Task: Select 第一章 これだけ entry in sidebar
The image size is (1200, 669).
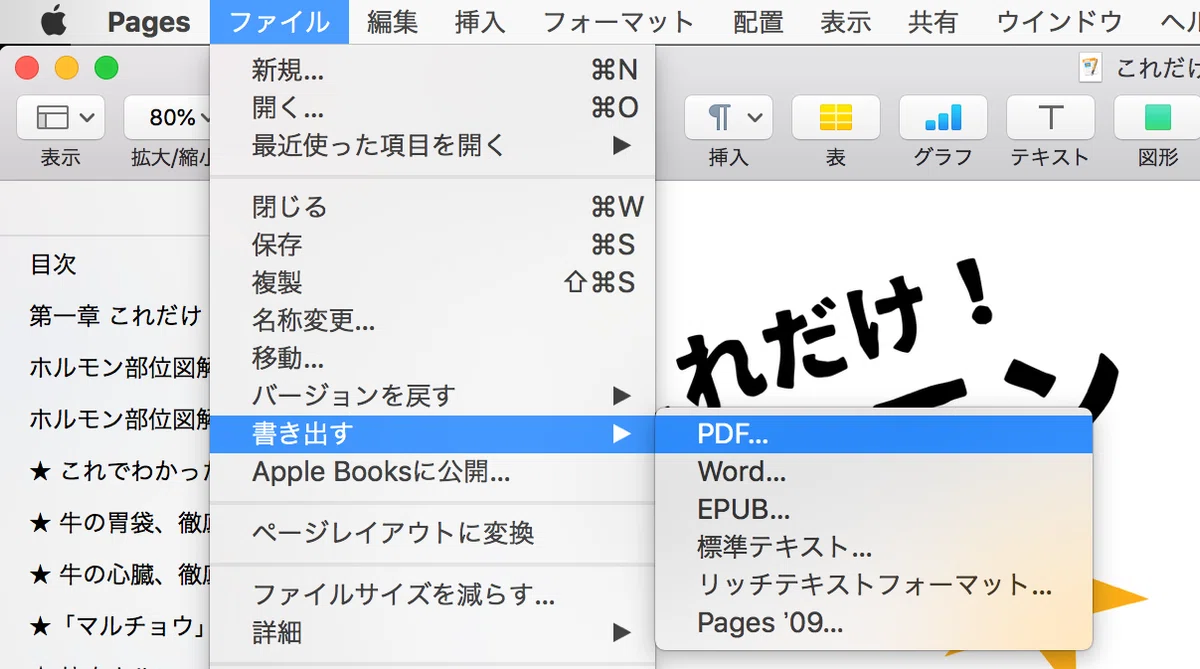Action: click(116, 316)
